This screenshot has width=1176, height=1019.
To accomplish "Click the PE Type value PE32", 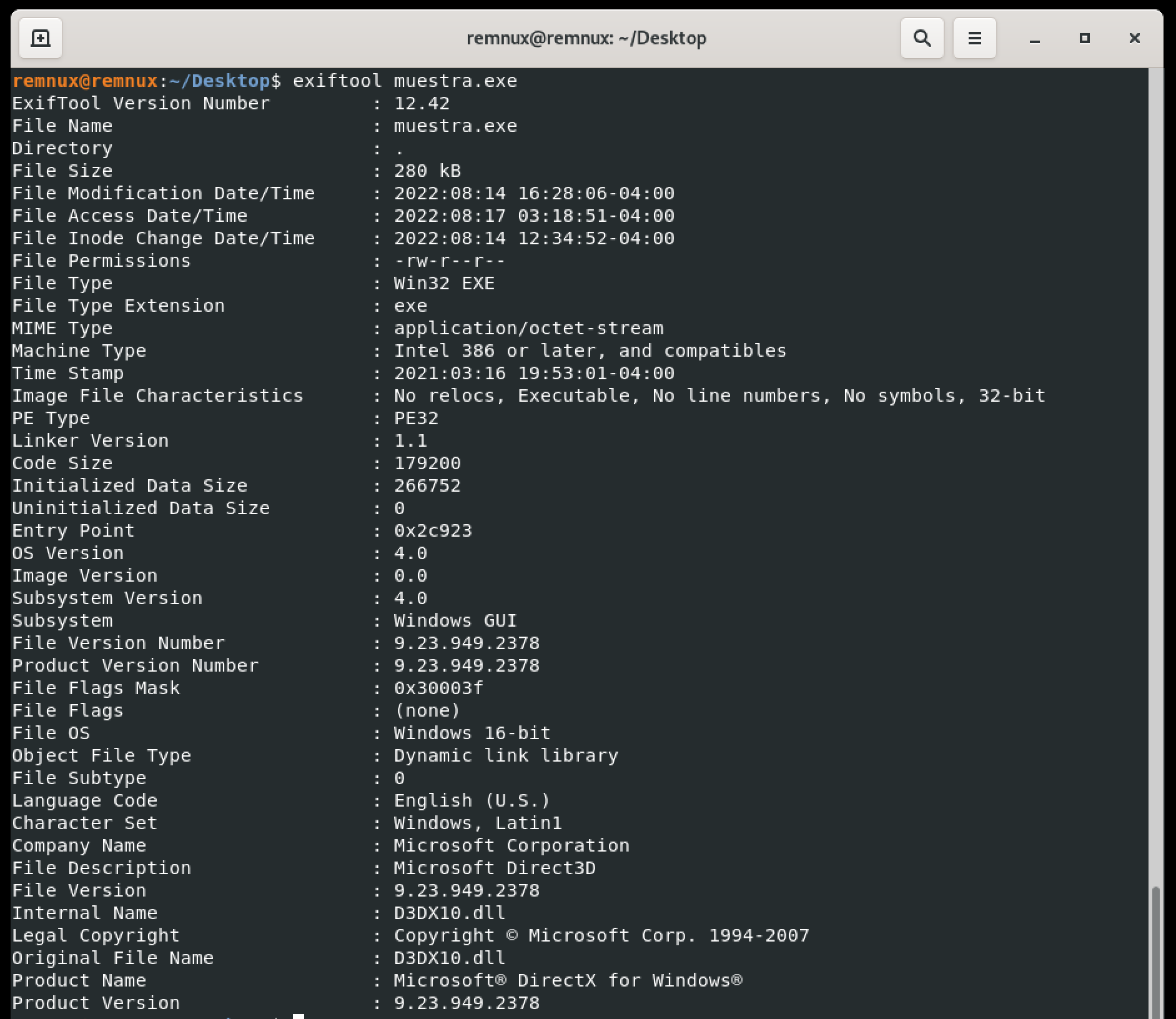I will pos(416,418).
